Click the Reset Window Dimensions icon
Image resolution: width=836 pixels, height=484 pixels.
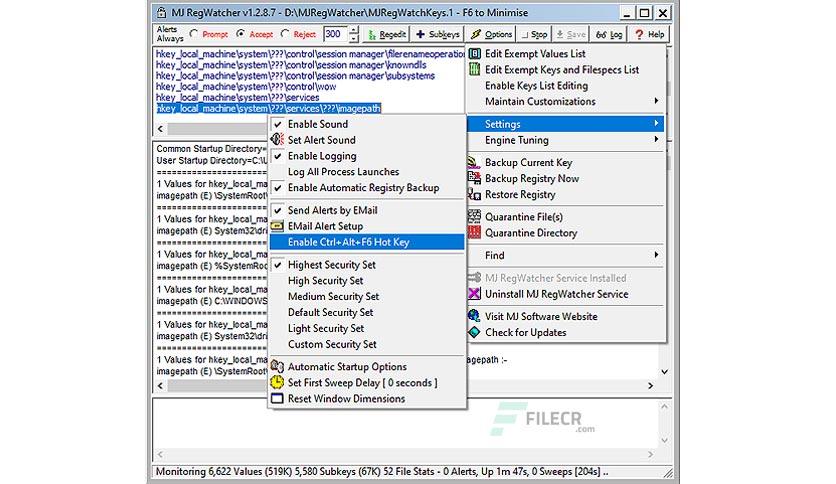pos(277,398)
